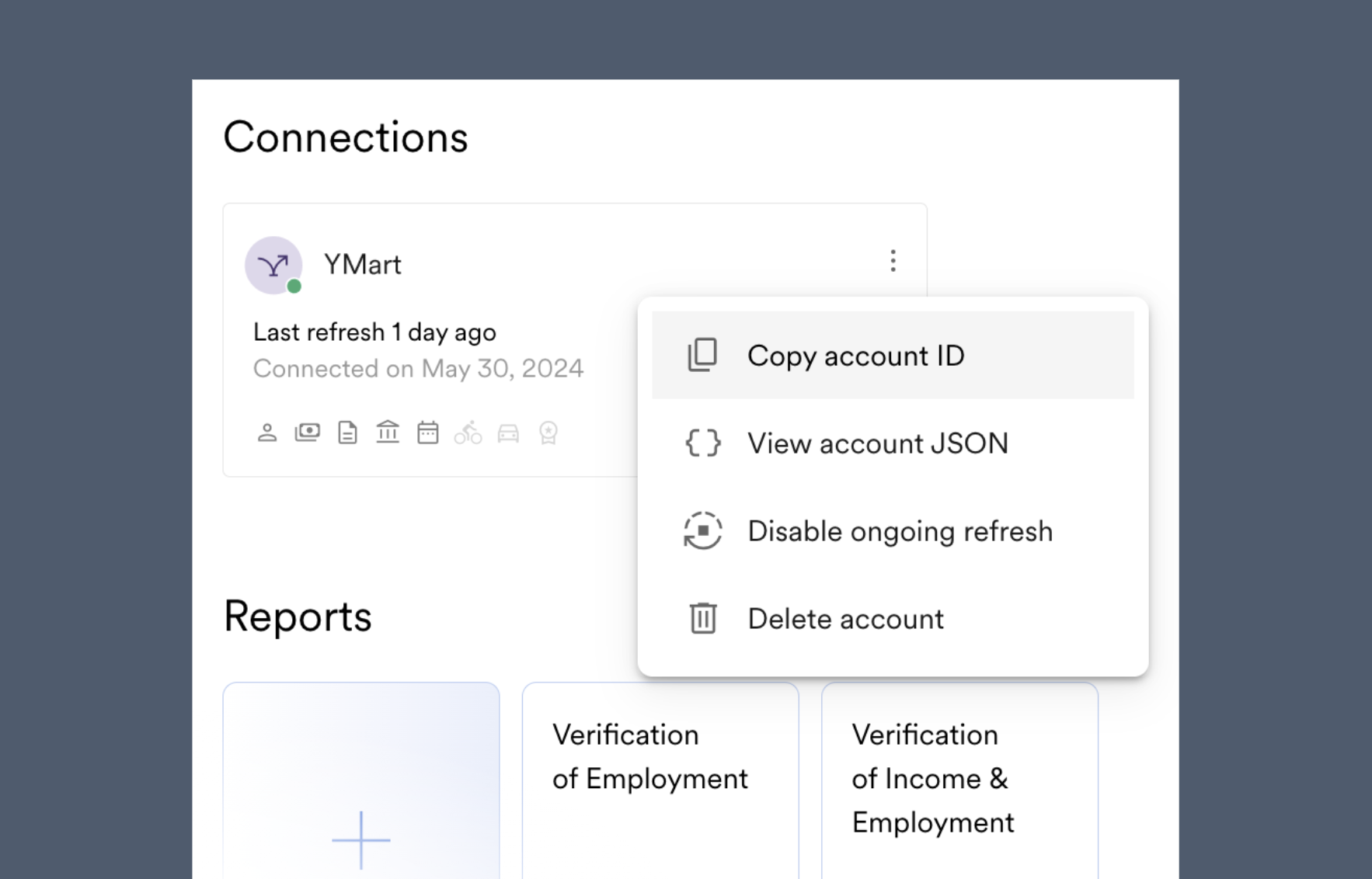Select the calendar data icon

(428, 433)
